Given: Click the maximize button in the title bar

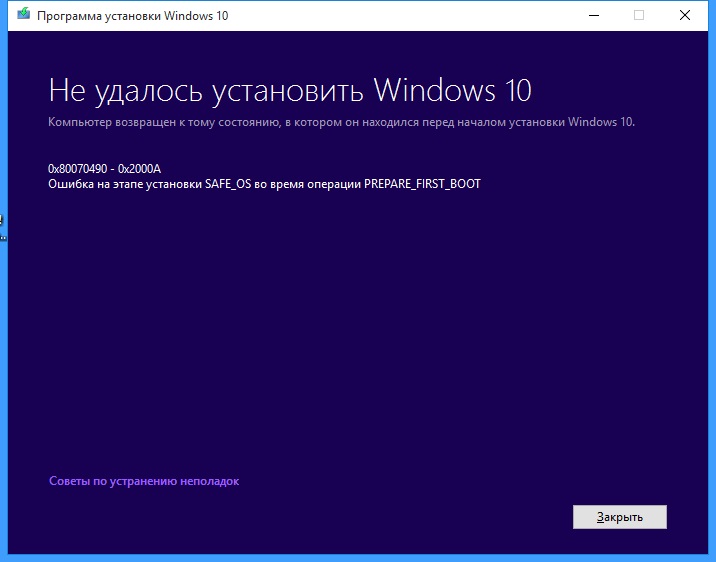Looking at the screenshot, I should click(639, 16).
